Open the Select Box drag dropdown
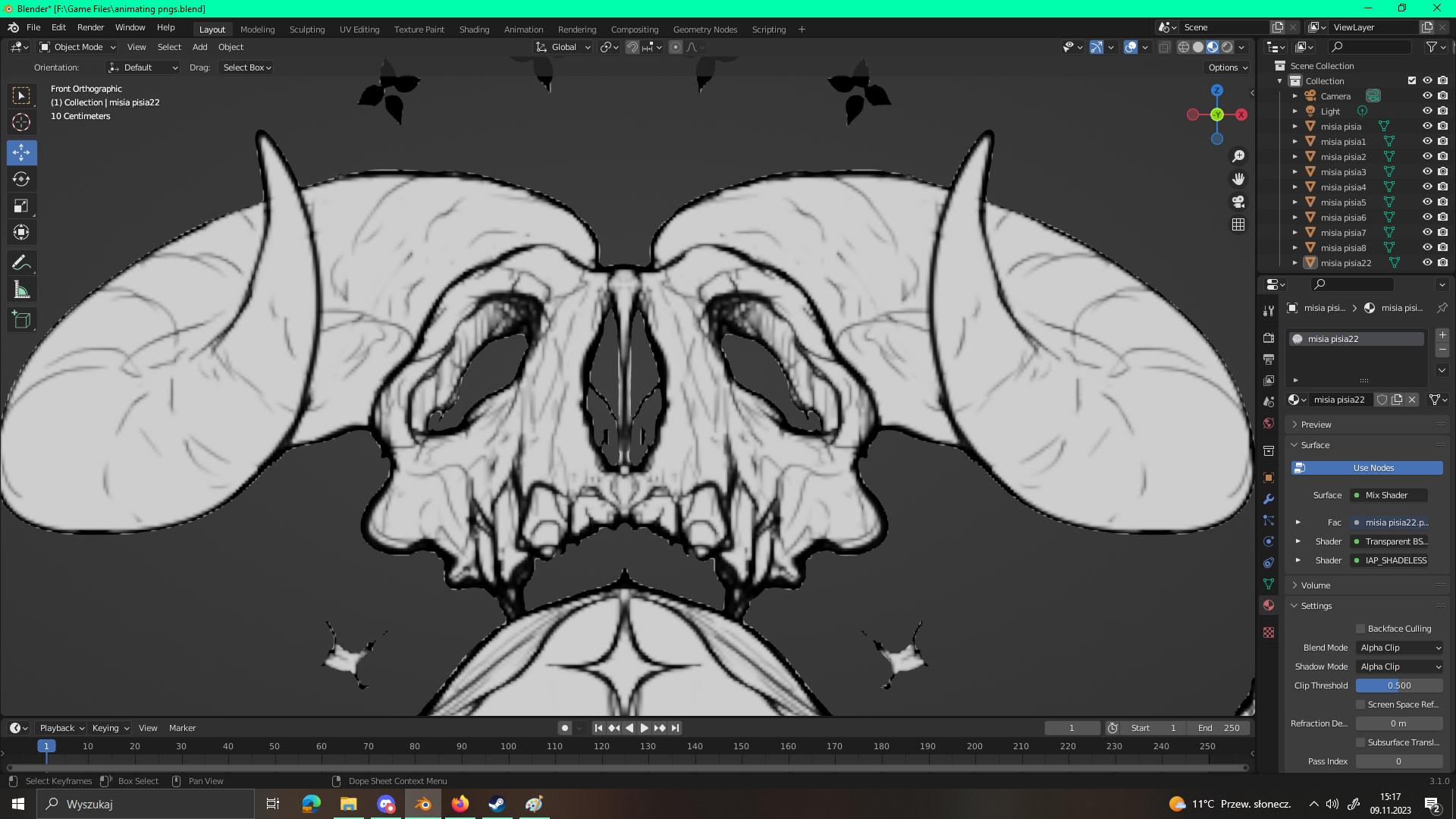Screen dimensions: 1456x819 [x=246, y=67]
